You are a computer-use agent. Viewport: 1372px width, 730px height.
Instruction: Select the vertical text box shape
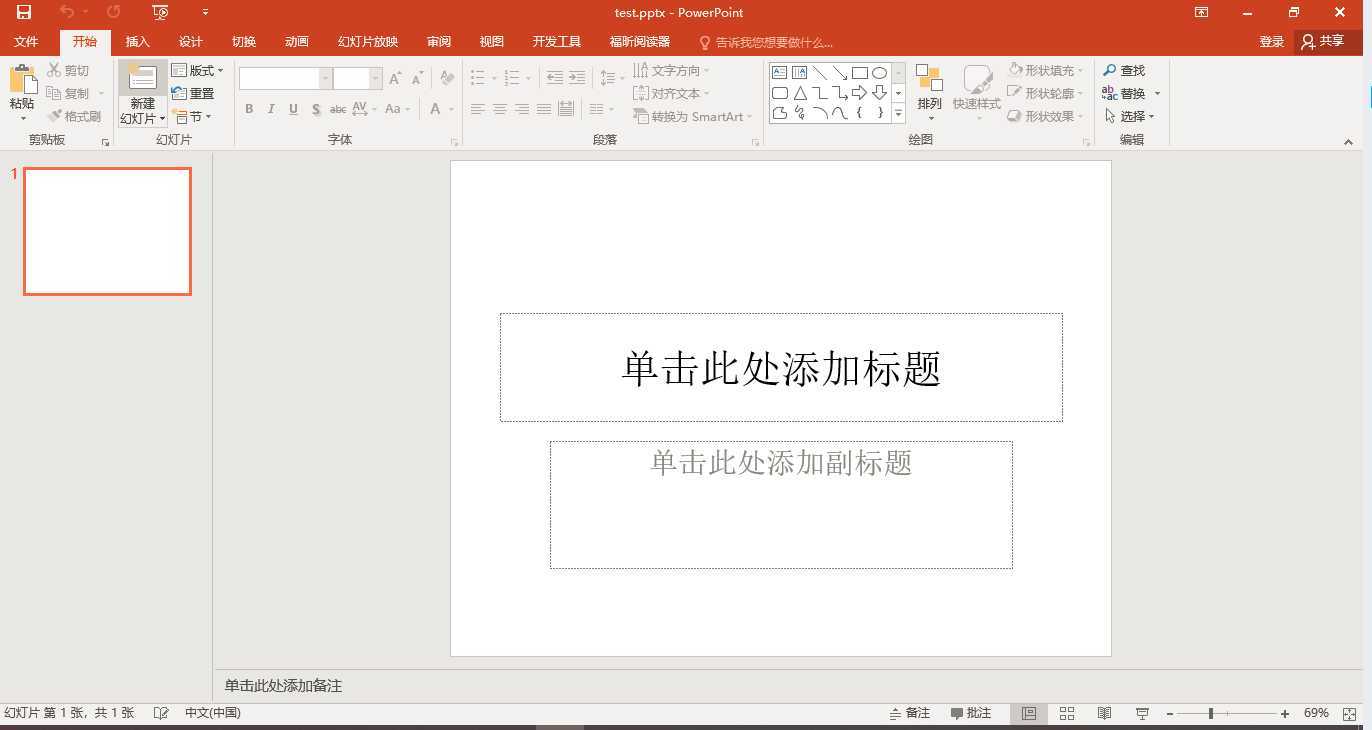tap(799, 73)
